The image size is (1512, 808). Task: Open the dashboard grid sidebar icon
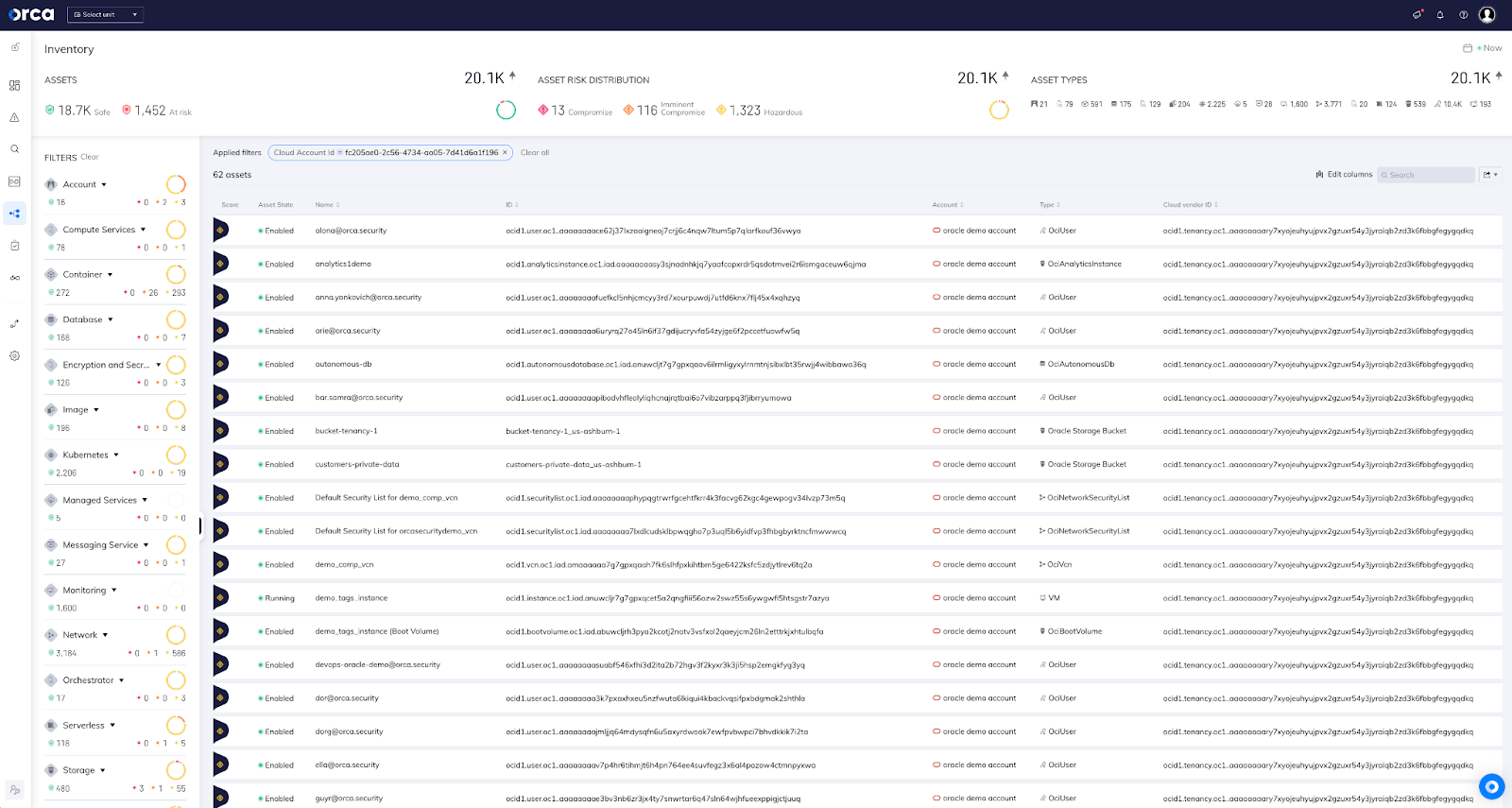point(14,85)
